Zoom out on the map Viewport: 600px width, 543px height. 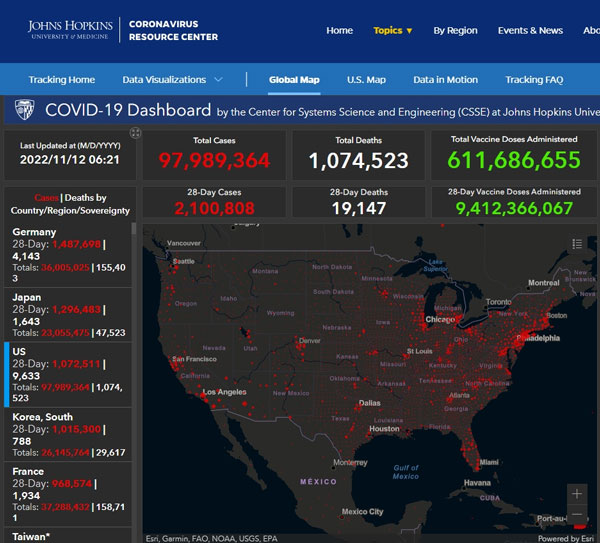pyautogui.click(x=576, y=515)
